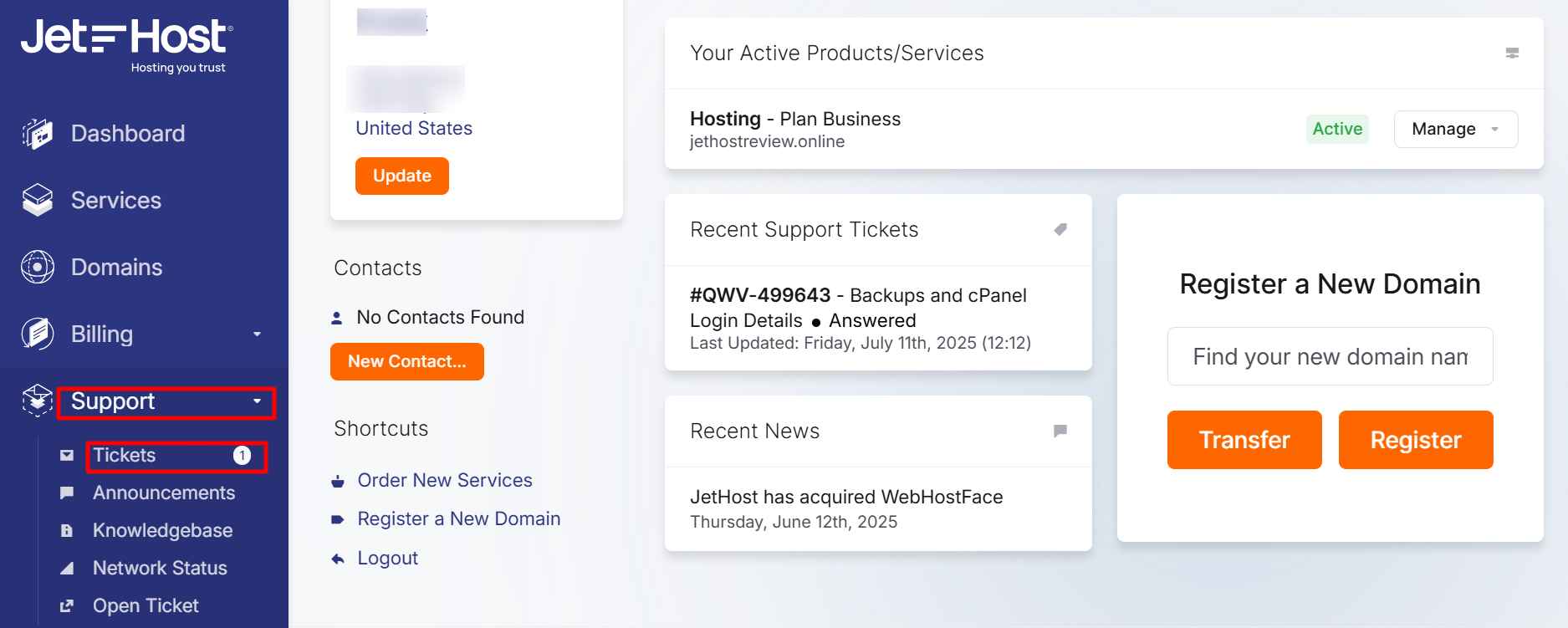Screen dimensions: 1568x628
Task: Click the Billing sidebar icon
Action: pos(38,334)
